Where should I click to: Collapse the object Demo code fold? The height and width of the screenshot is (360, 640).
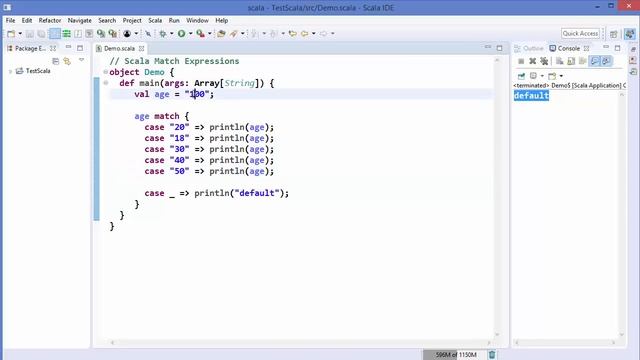pos(106,72)
